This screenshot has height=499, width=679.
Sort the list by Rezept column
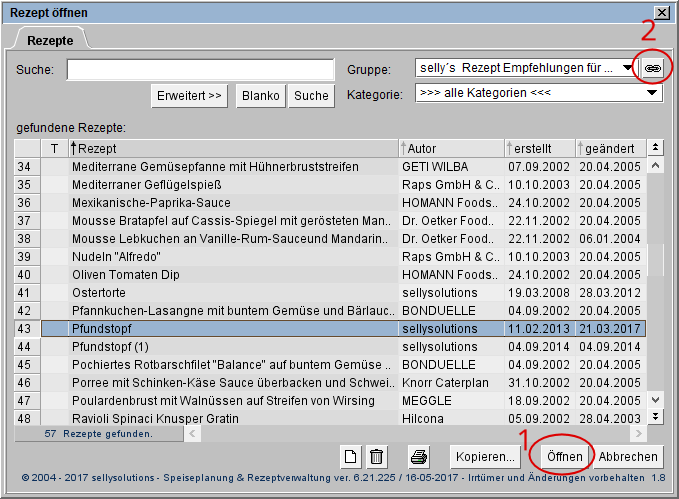pyautogui.click(x=234, y=148)
